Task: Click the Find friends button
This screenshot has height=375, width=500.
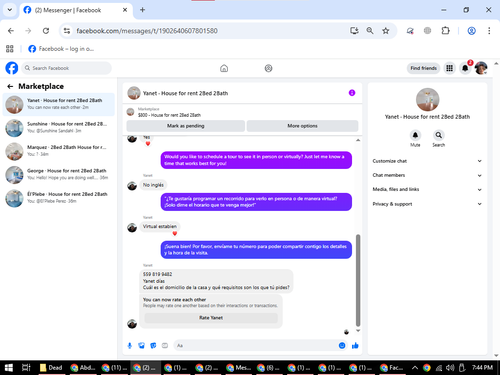Action: tap(423, 68)
